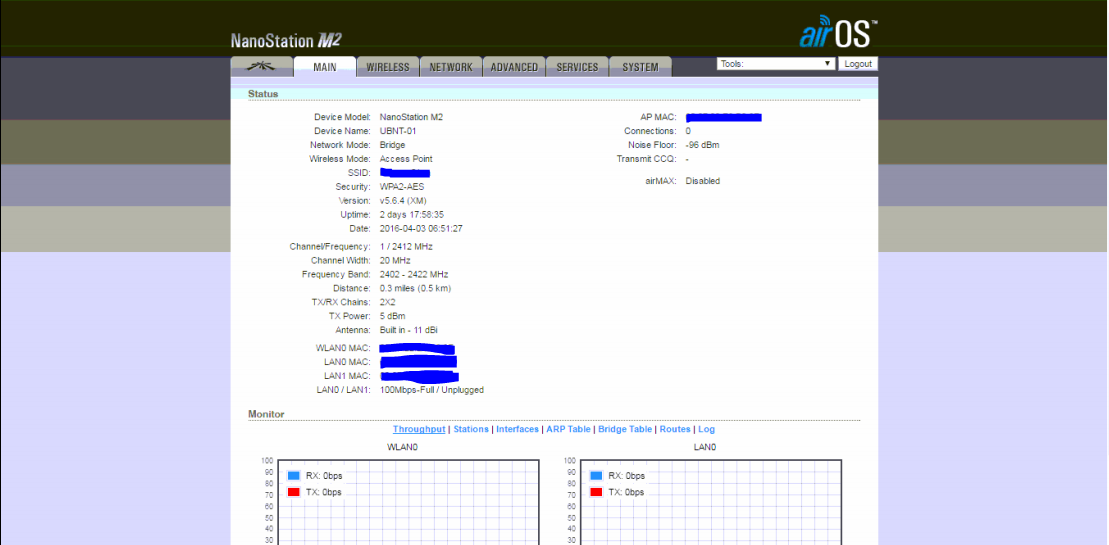
Task: Click the frequency band 2402 - 2422 MHz
Action: pyautogui.click(x=414, y=274)
